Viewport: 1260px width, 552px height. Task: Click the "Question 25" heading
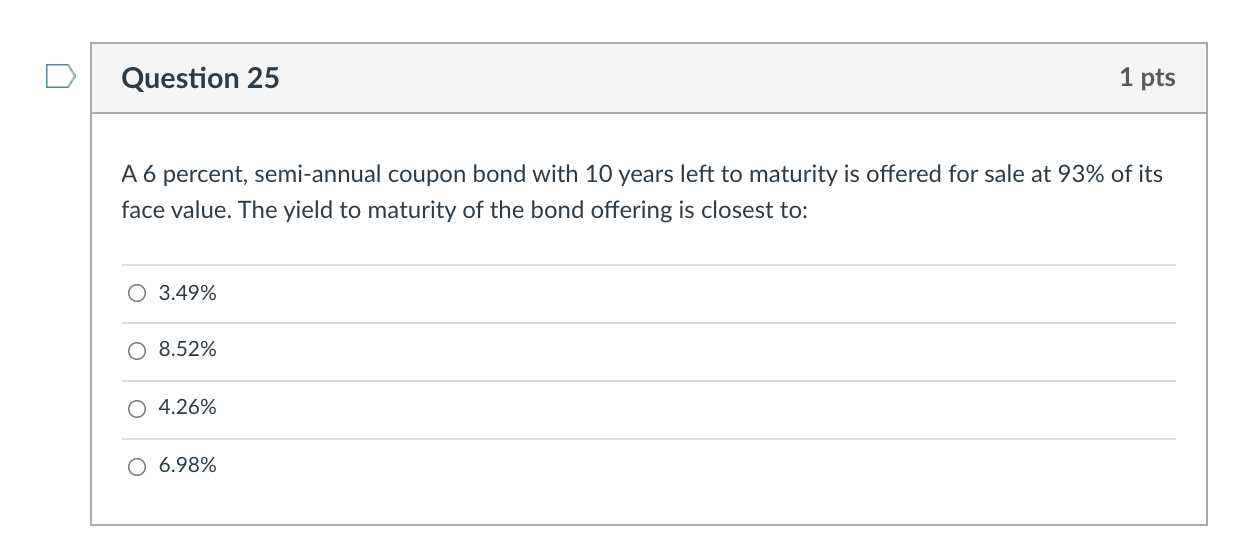pos(200,78)
